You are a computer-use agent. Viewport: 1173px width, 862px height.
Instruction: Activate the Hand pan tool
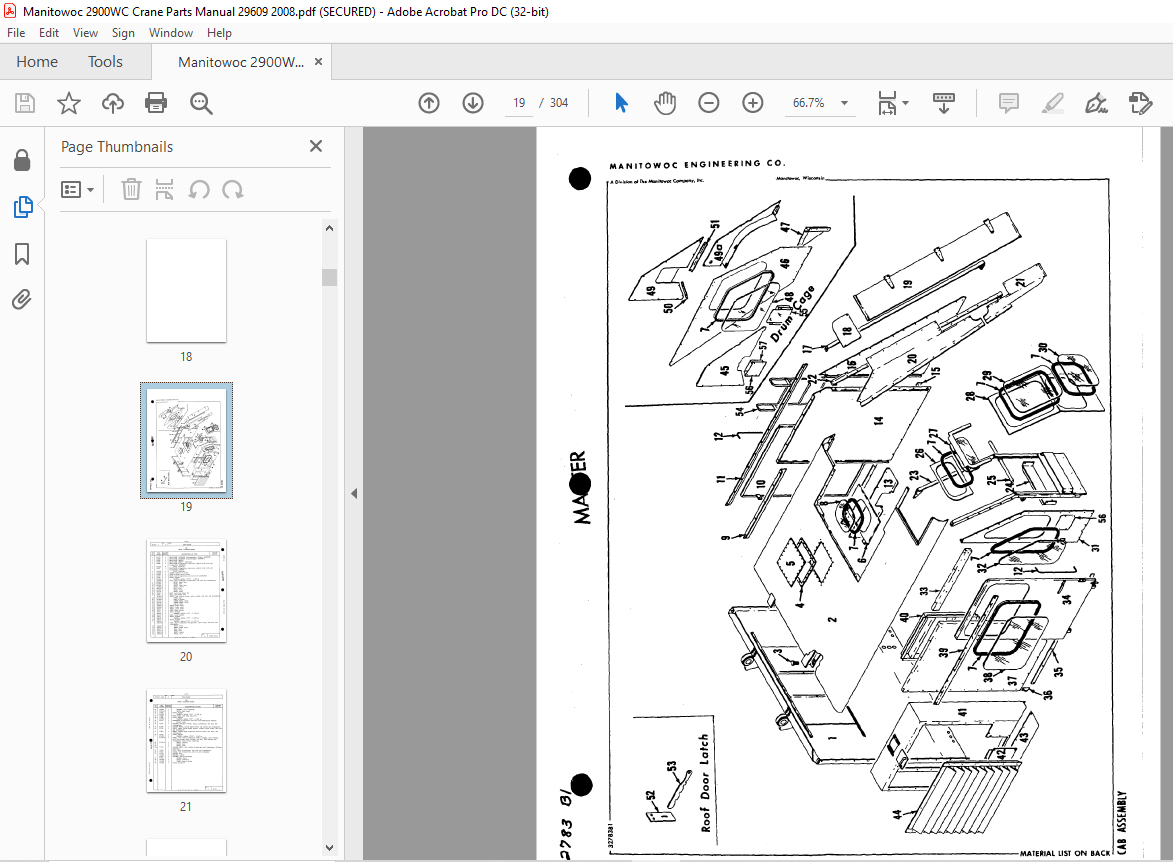pyautogui.click(x=664, y=103)
